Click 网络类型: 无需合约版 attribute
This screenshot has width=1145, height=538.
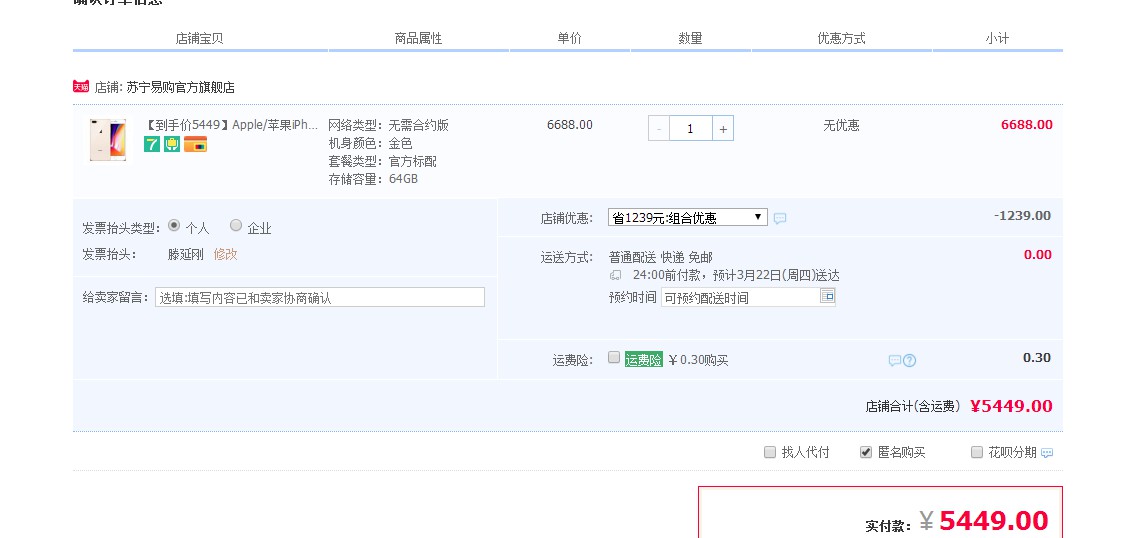coord(388,126)
